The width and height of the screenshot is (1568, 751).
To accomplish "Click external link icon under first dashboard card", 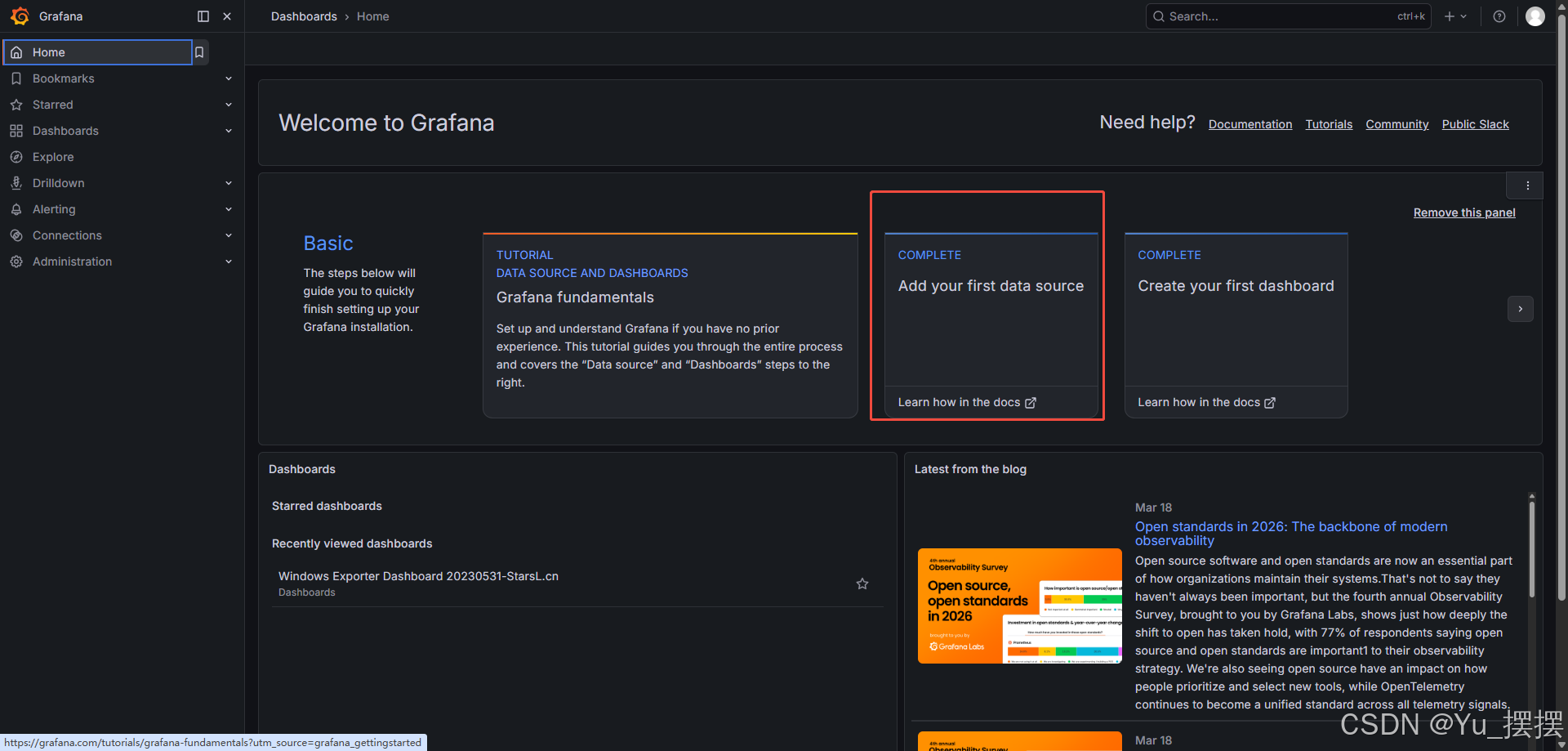I will (1270, 403).
